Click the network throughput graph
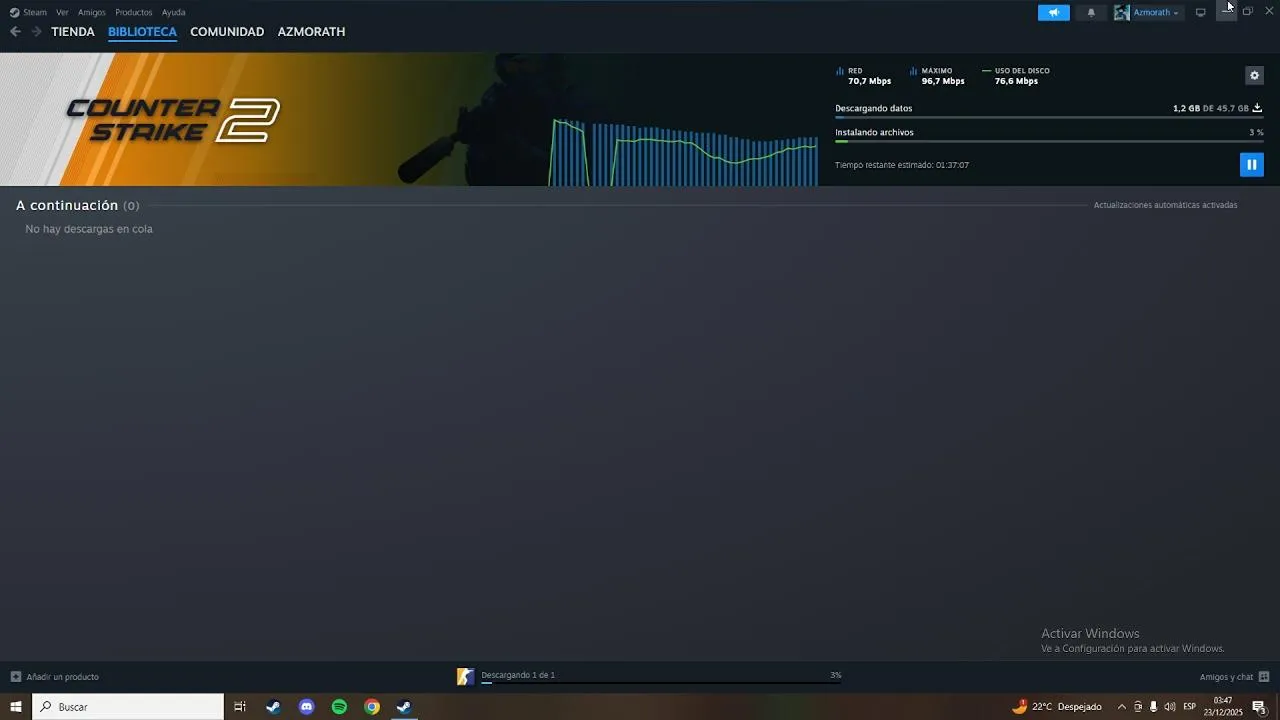This screenshot has width=1280, height=720. click(x=683, y=152)
